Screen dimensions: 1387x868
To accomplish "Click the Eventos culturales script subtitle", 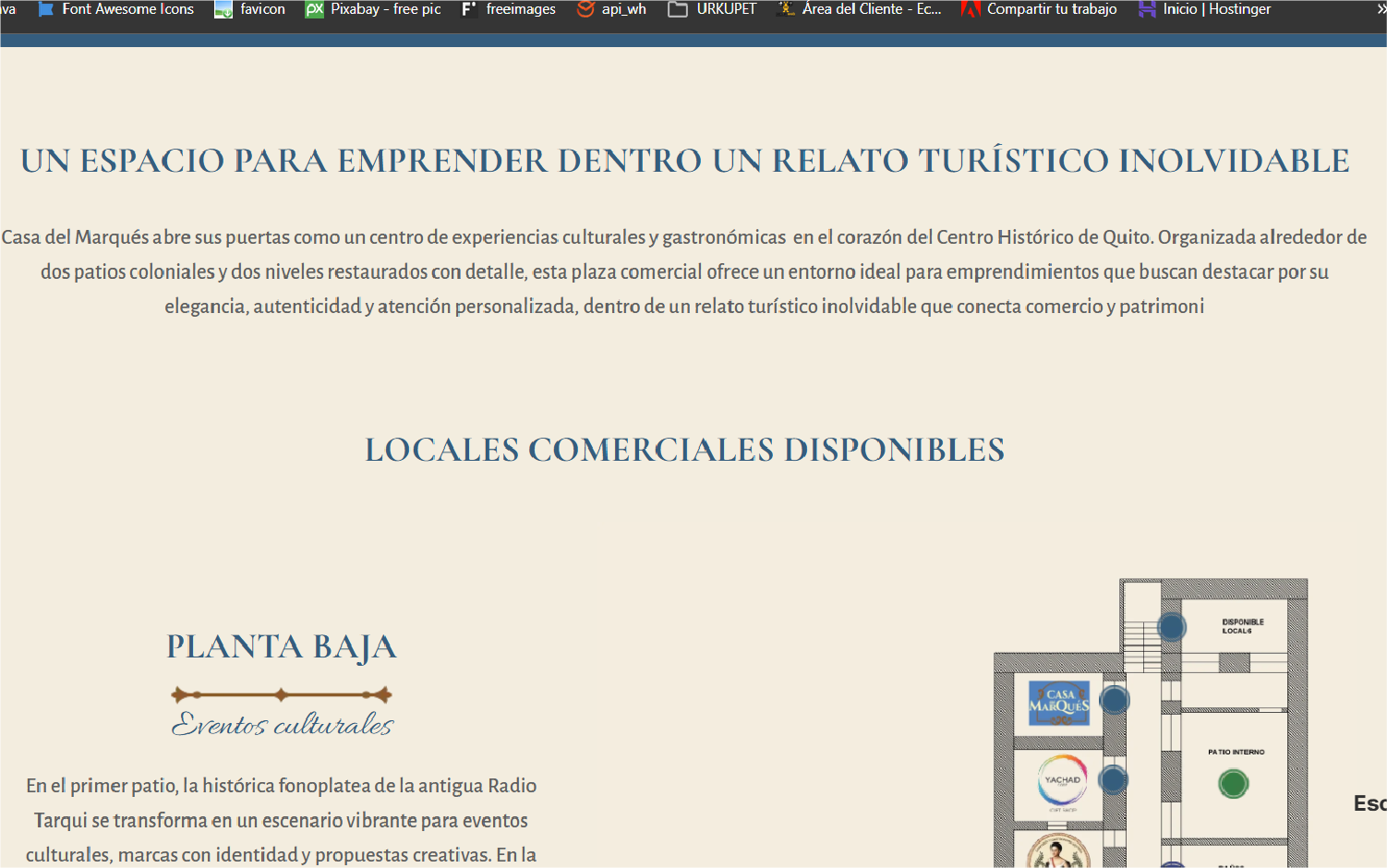I will (x=282, y=724).
